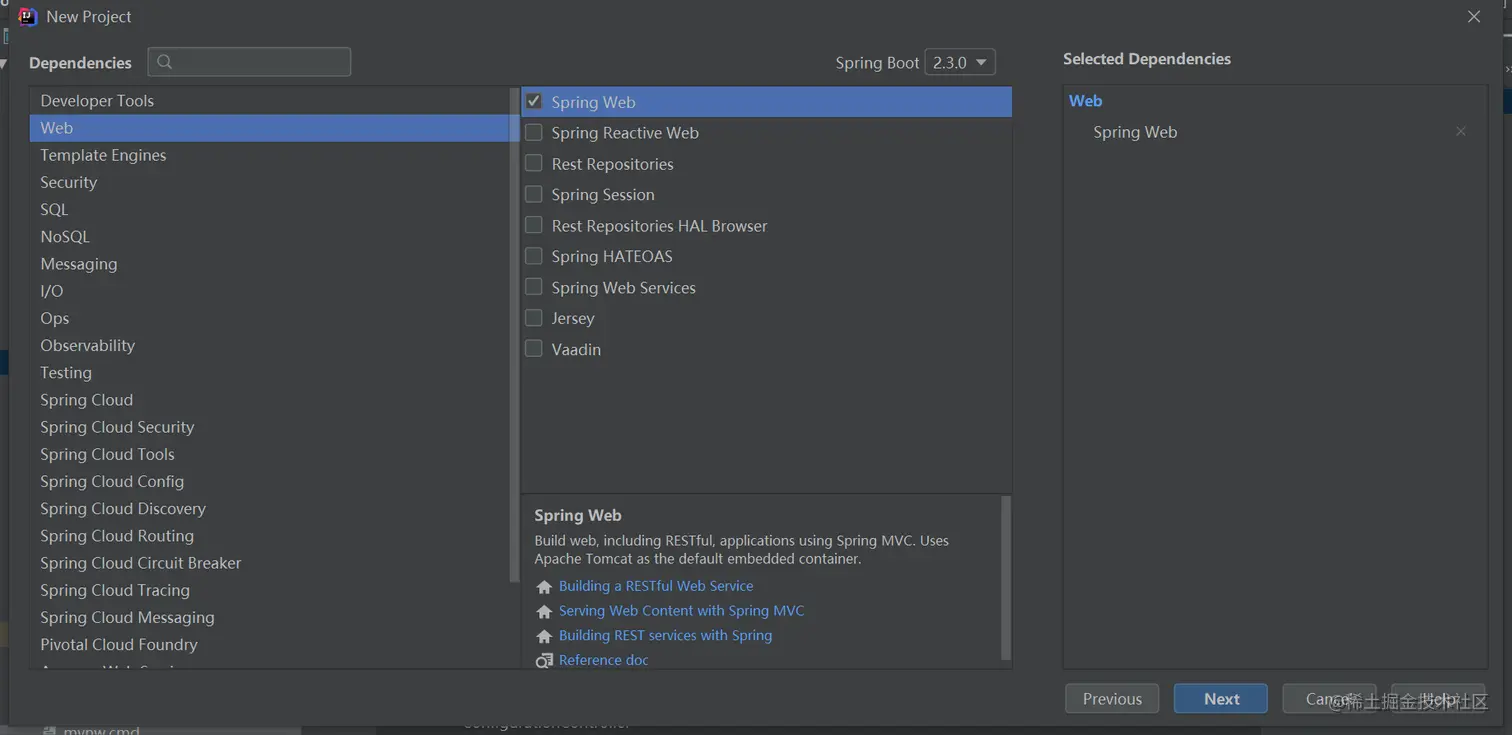
Task: Enable the Spring Reactive Web checkbox
Action: tap(534, 132)
